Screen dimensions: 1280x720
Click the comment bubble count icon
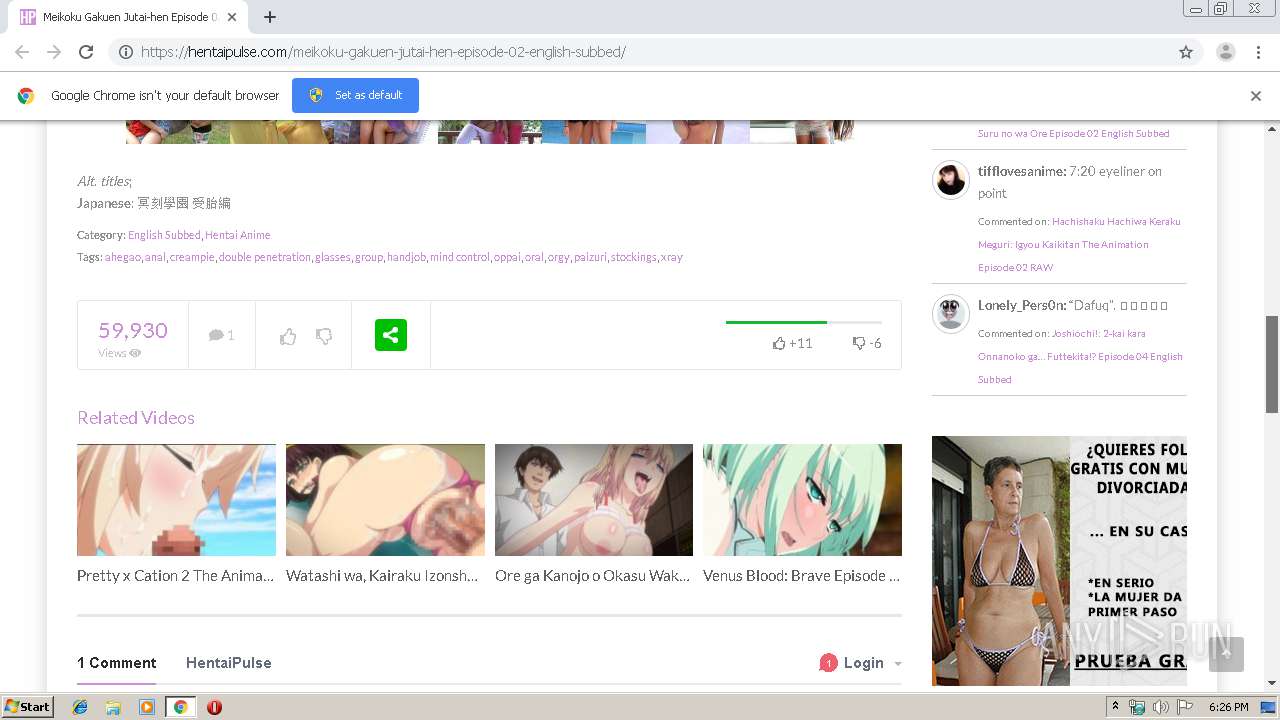coord(221,335)
